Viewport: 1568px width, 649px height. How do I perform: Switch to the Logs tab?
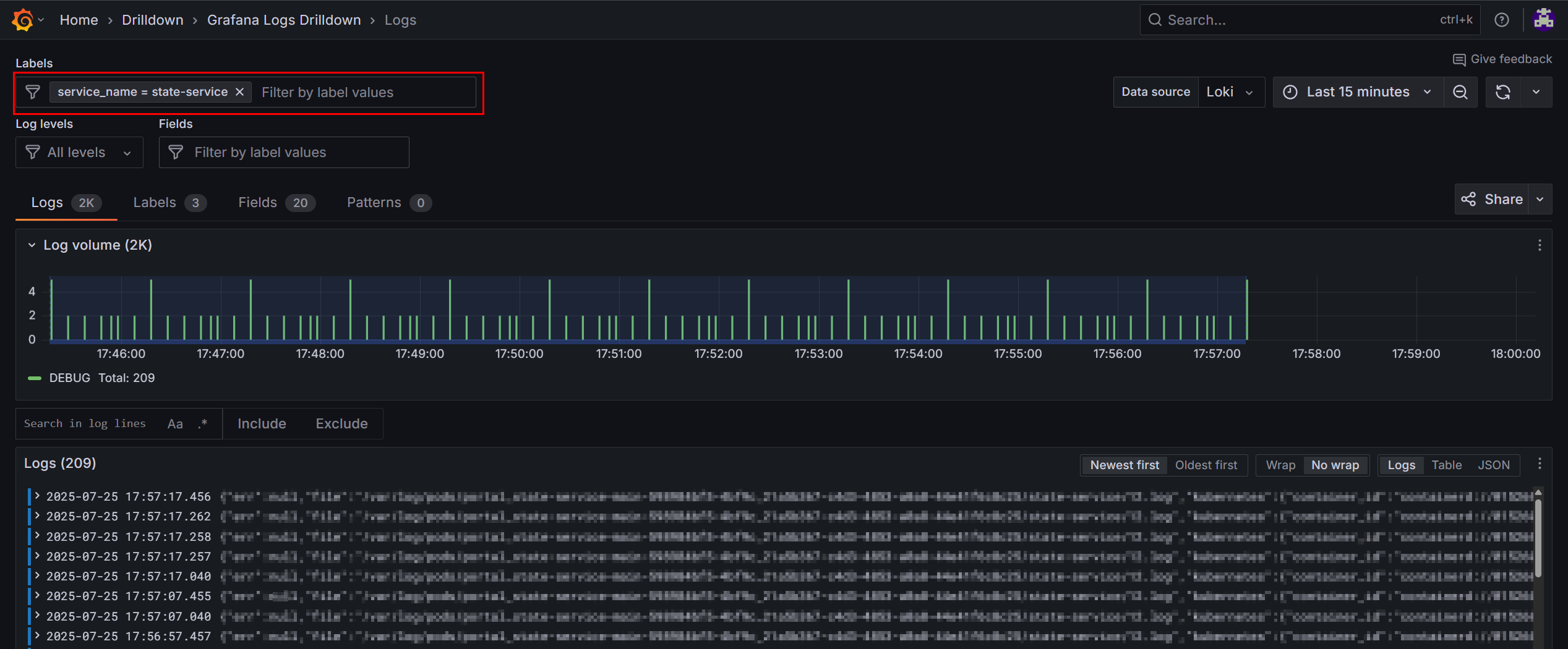66,203
